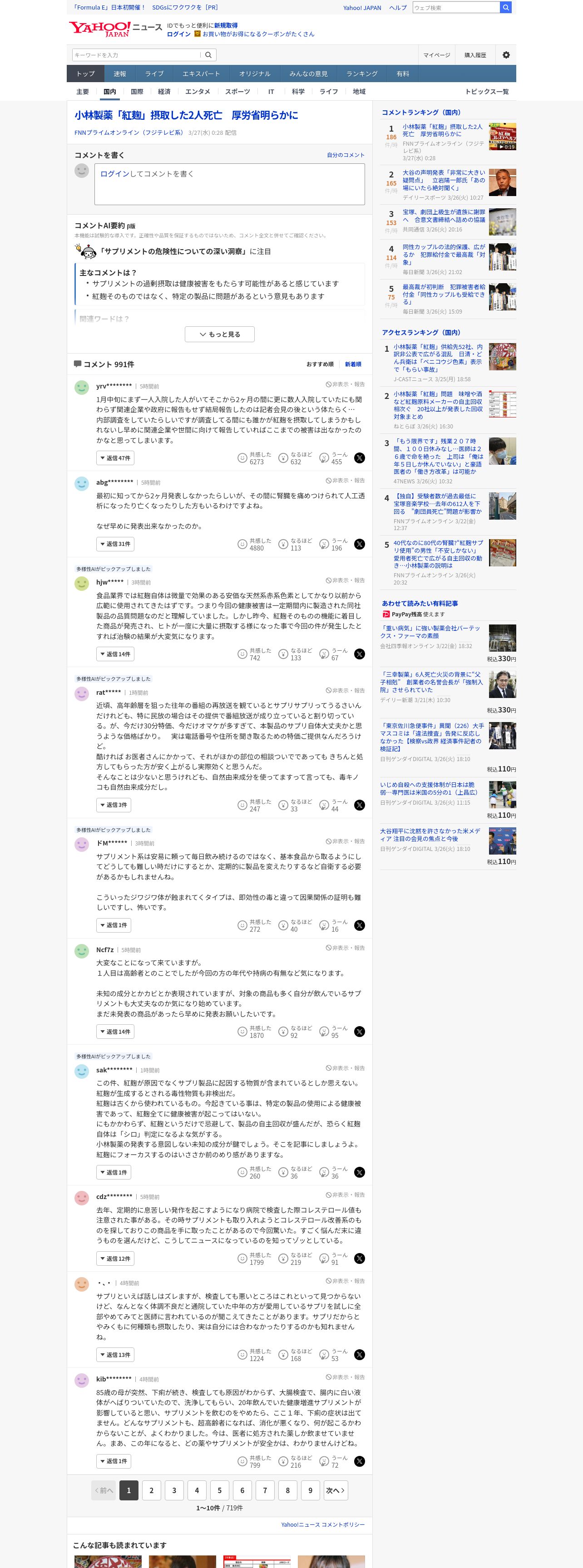The image size is (583, 1568).
Task: Open 購入履歴 link
Action: tap(475, 55)
